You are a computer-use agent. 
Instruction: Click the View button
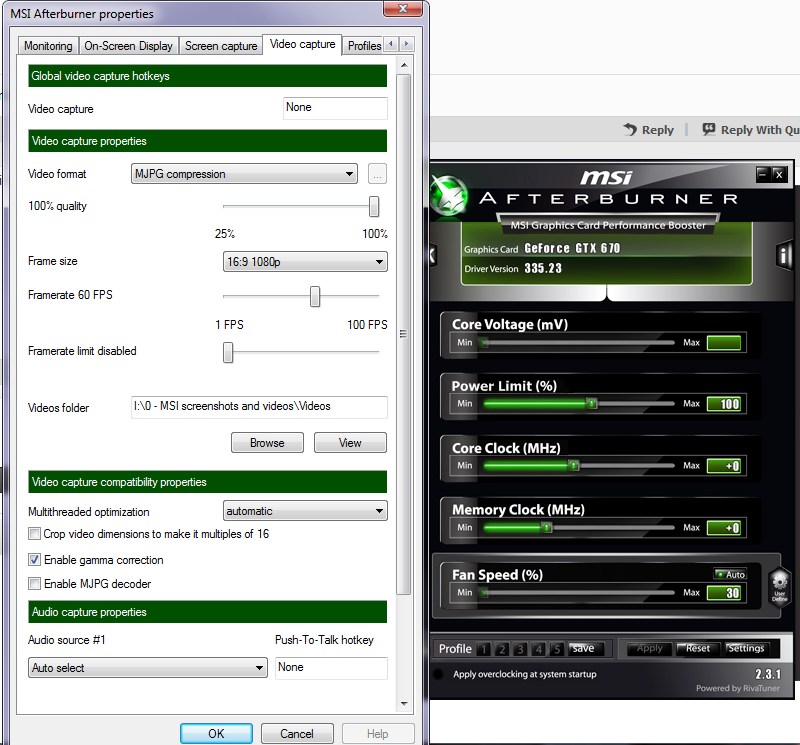pos(350,443)
